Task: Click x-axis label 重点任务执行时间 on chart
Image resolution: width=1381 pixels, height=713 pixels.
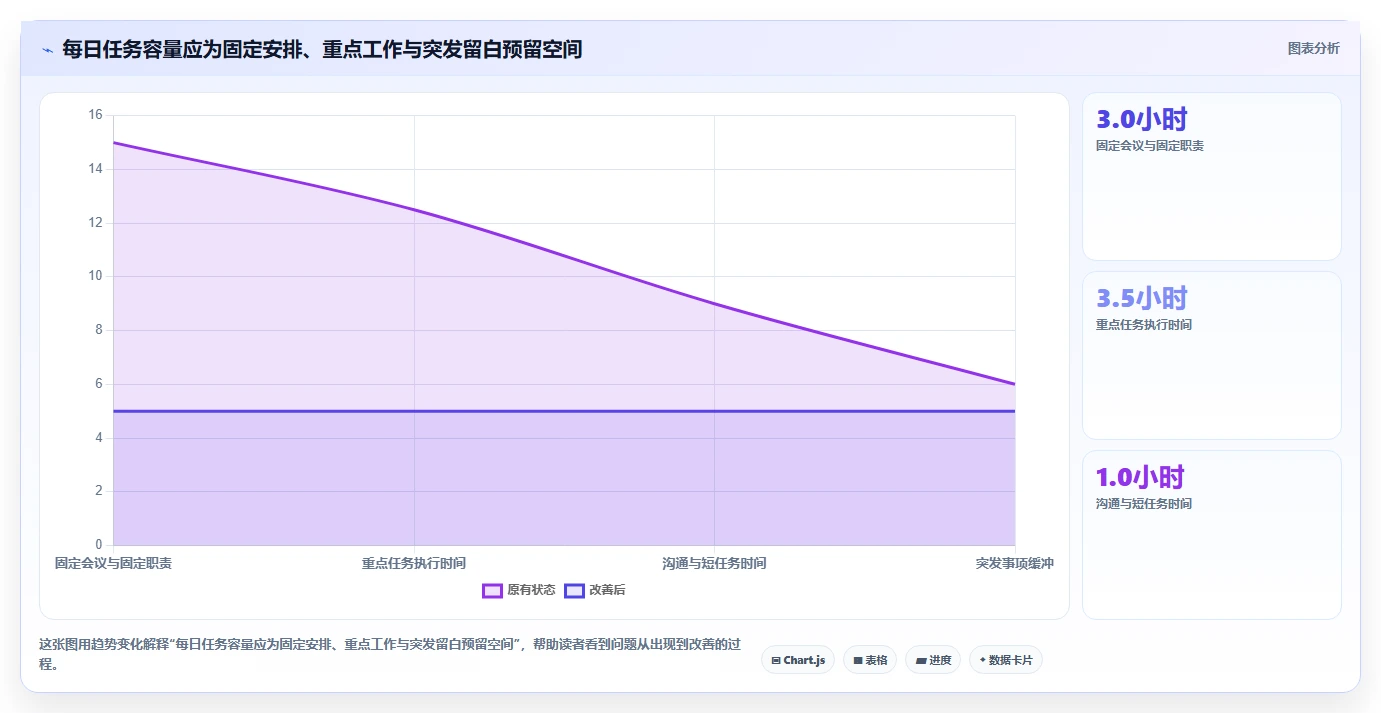Action: [414, 563]
